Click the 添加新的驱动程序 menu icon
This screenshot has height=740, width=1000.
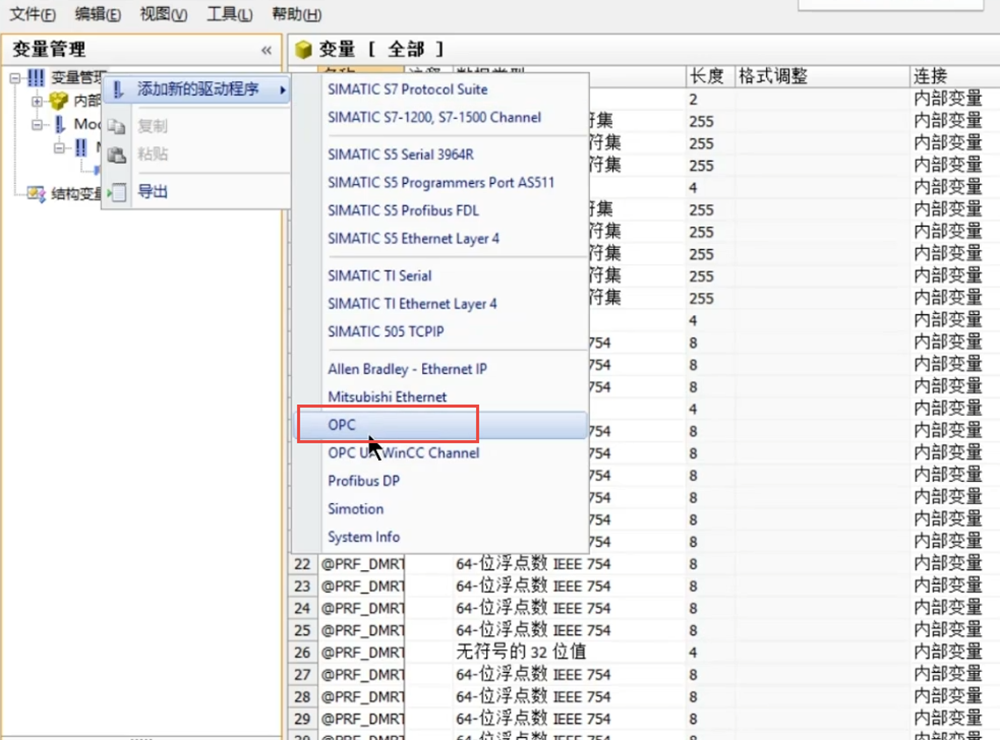pyautogui.click(x=117, y=90)
